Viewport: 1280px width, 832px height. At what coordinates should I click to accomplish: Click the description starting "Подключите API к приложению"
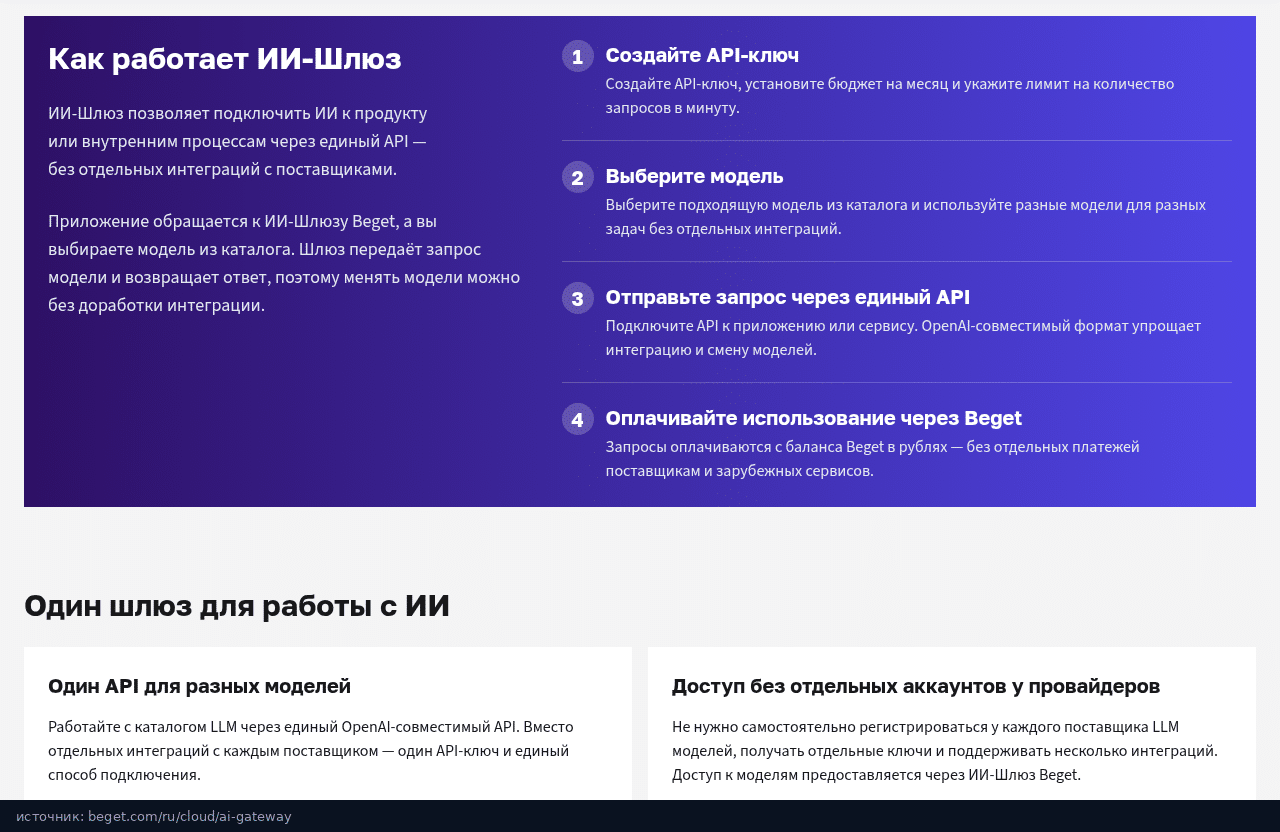click(903, 338)
